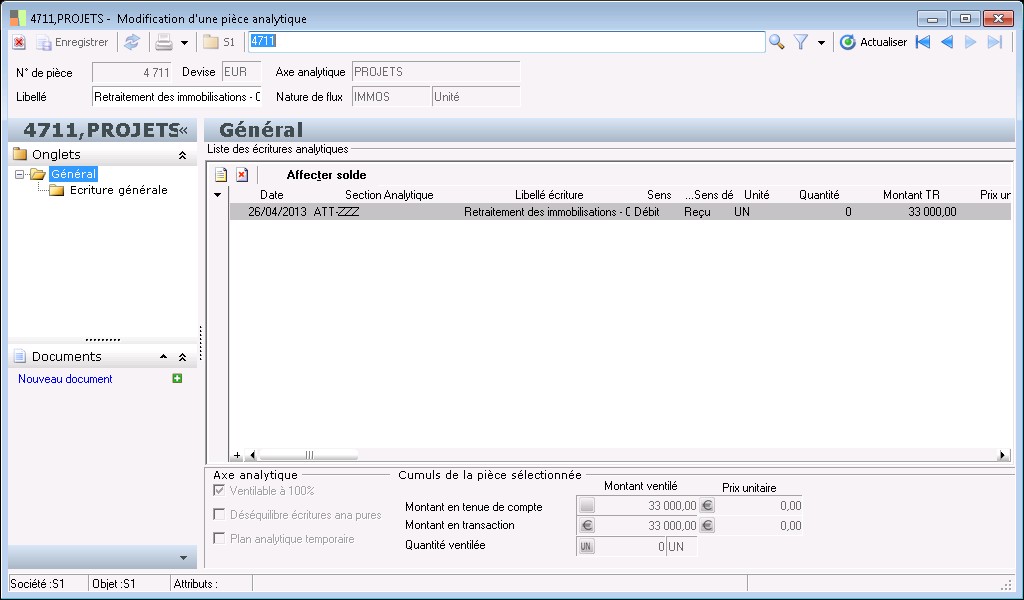Collapse the Onglets panel

click(x=182, y=155)
